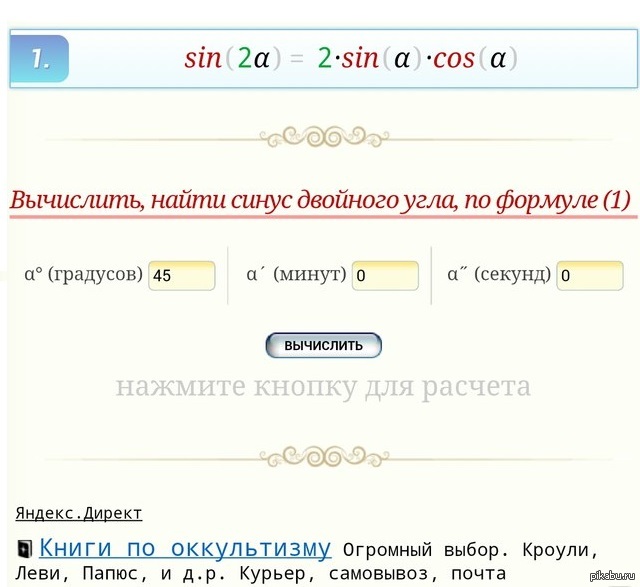Screen dimensions: 640x587
Task: Click the placeholder нажмите кнопку для расчета
Action: tap(323, 386)
